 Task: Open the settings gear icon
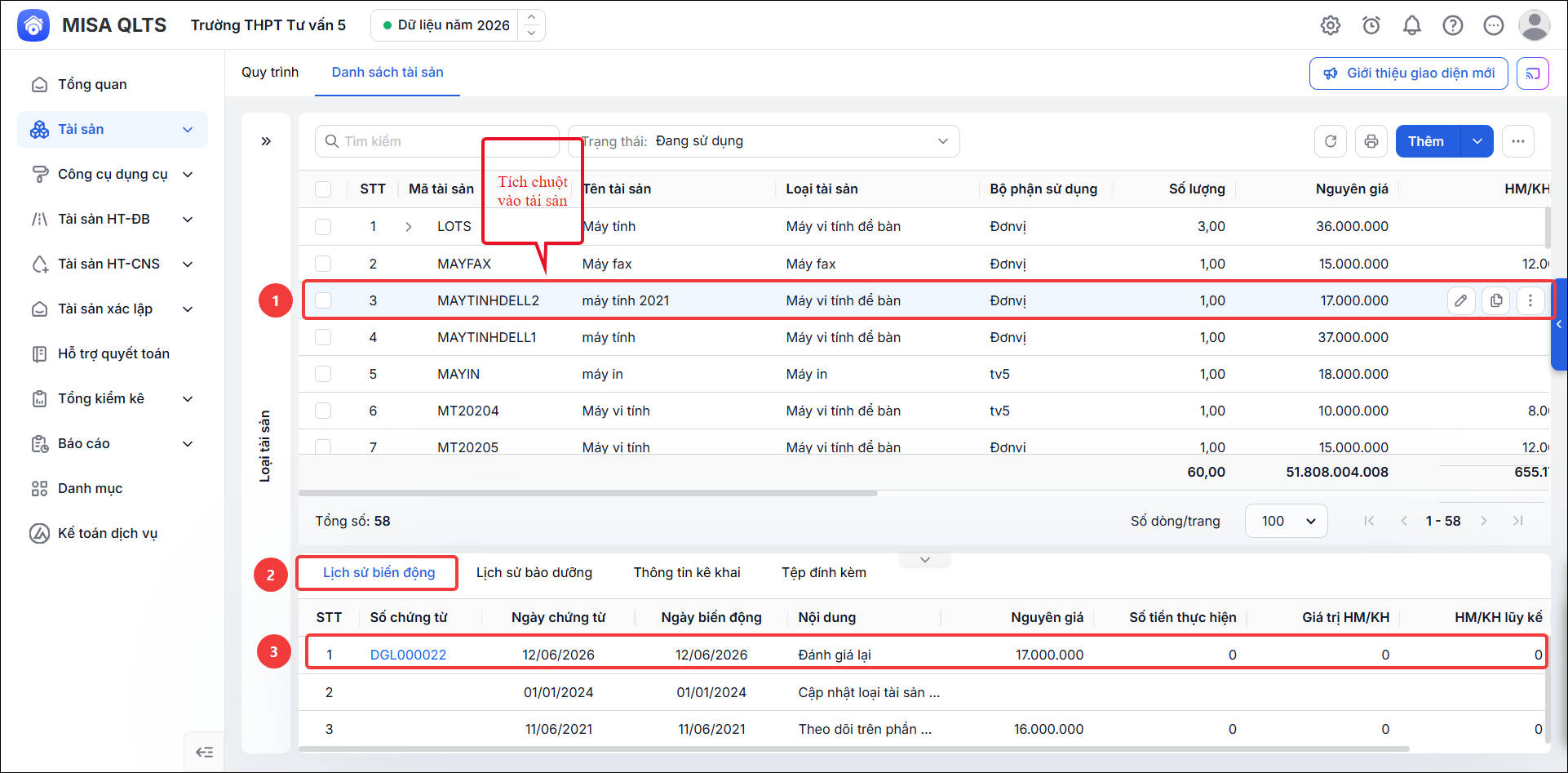click(1331, 25)
